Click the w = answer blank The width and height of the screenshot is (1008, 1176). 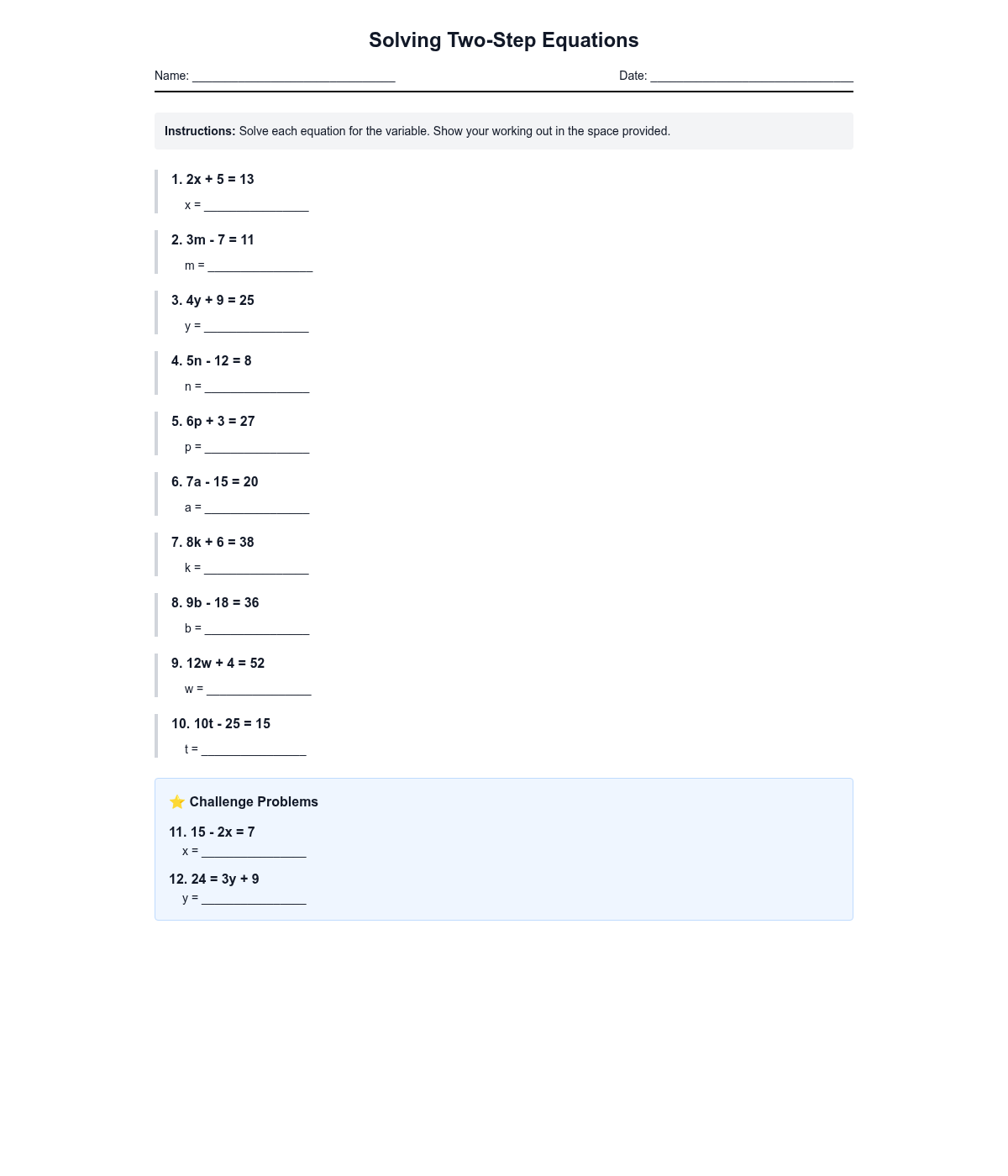[x=259, y=689]
